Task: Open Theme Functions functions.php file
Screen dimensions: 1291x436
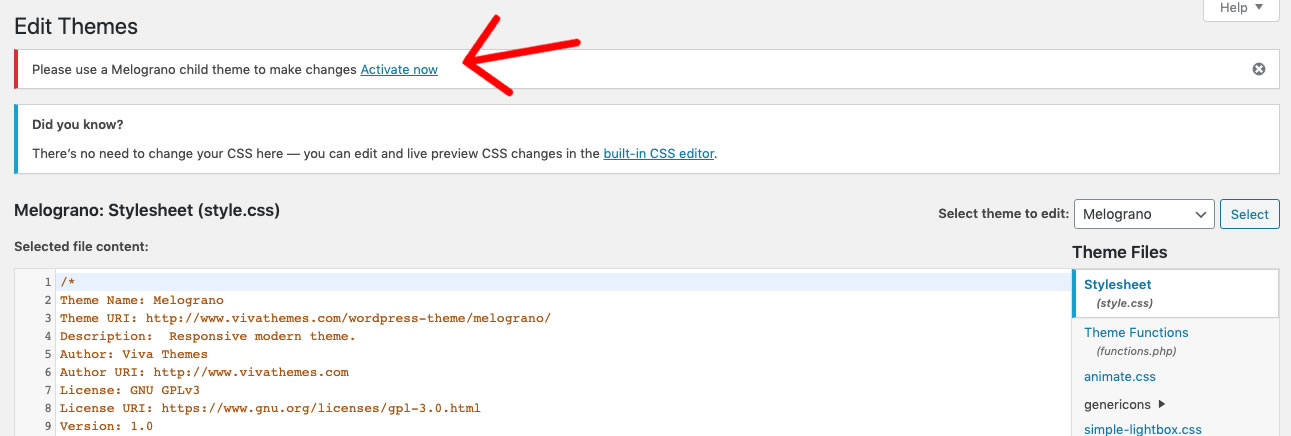Action: pos(1136,341)
